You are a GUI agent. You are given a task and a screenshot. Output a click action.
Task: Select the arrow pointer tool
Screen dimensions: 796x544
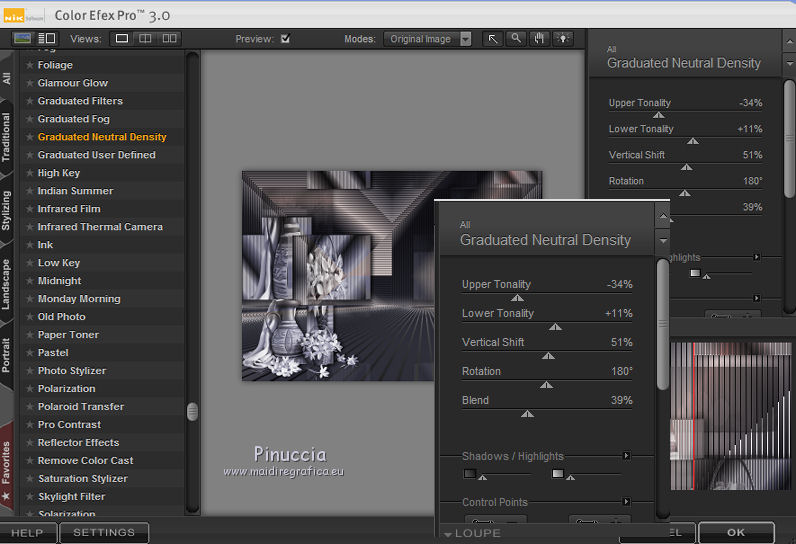[493, 39]
